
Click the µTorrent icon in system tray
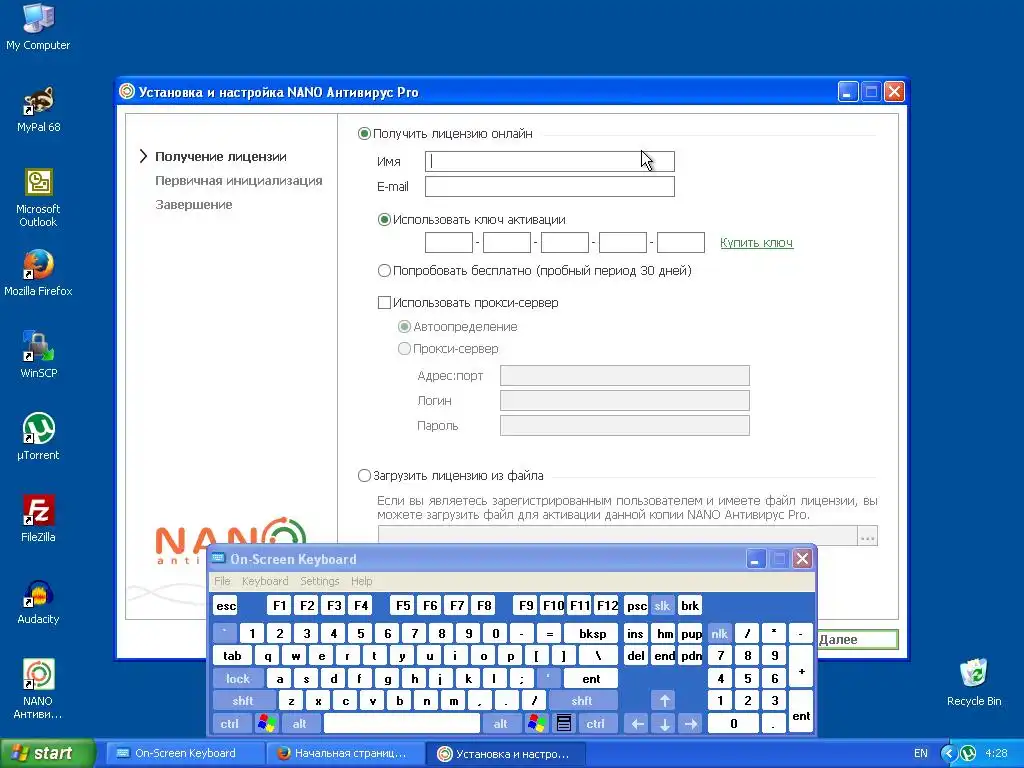pyautogui.click(x=967, y=754)
